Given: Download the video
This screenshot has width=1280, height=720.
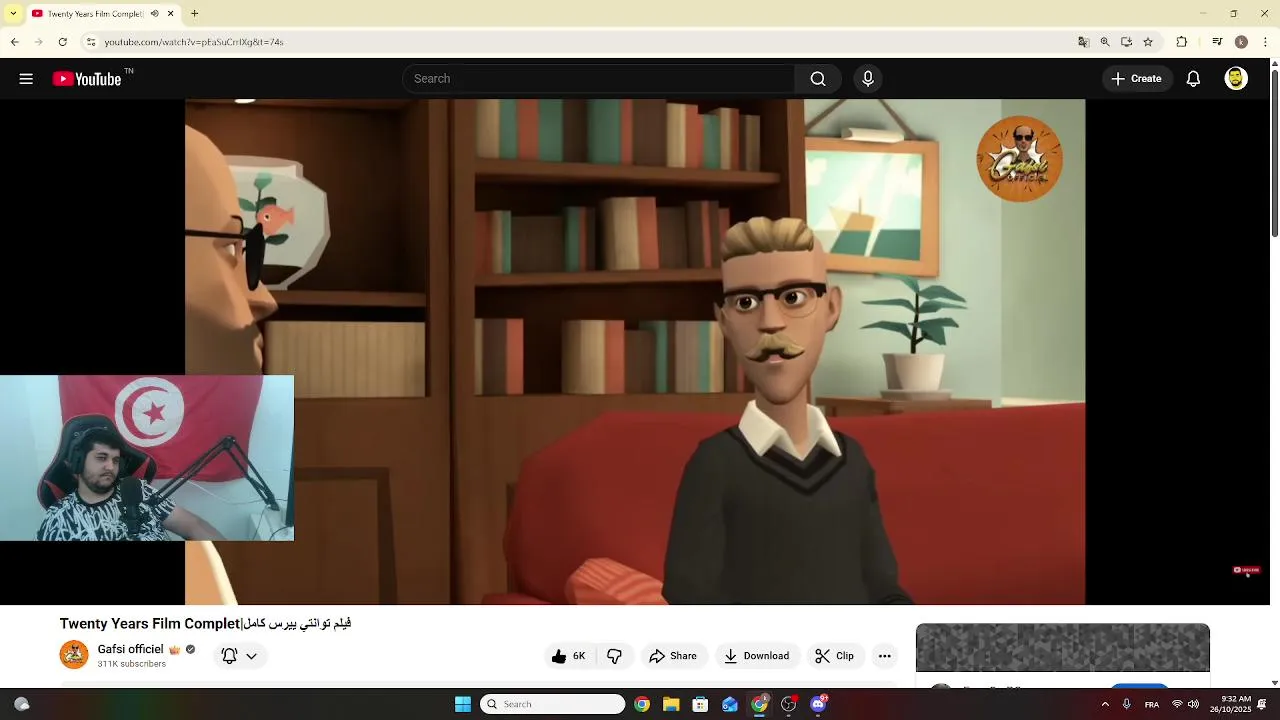Looking at the screenshot, I should coord(757,656).
